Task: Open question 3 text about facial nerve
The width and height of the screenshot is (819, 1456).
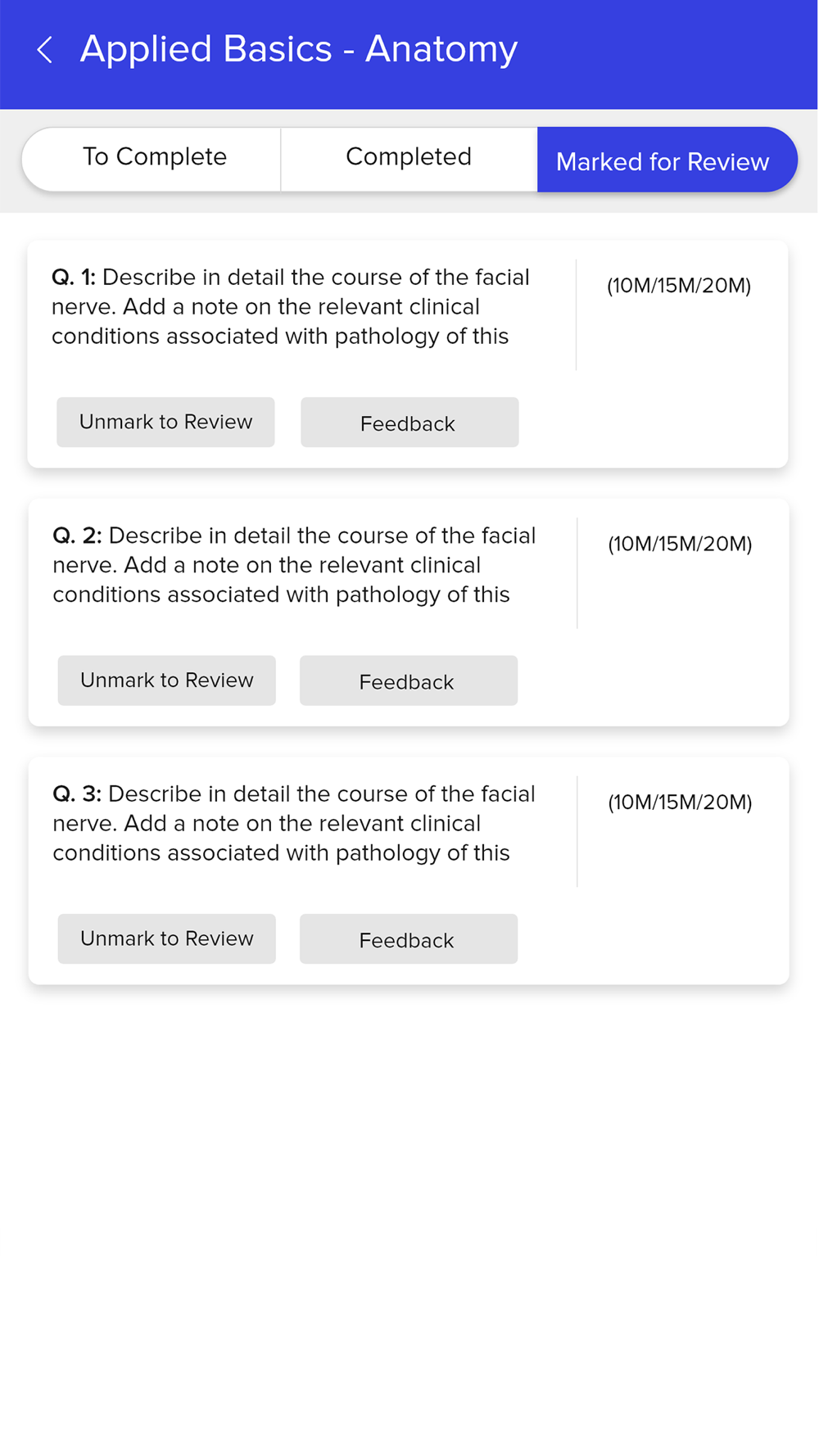Action: [294, 823]
